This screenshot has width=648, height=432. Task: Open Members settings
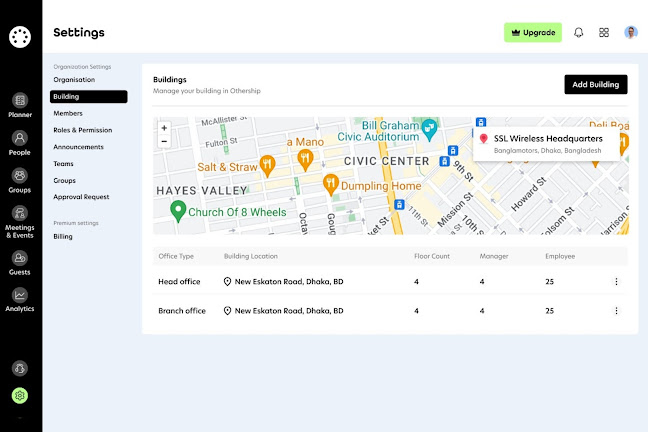68,113
